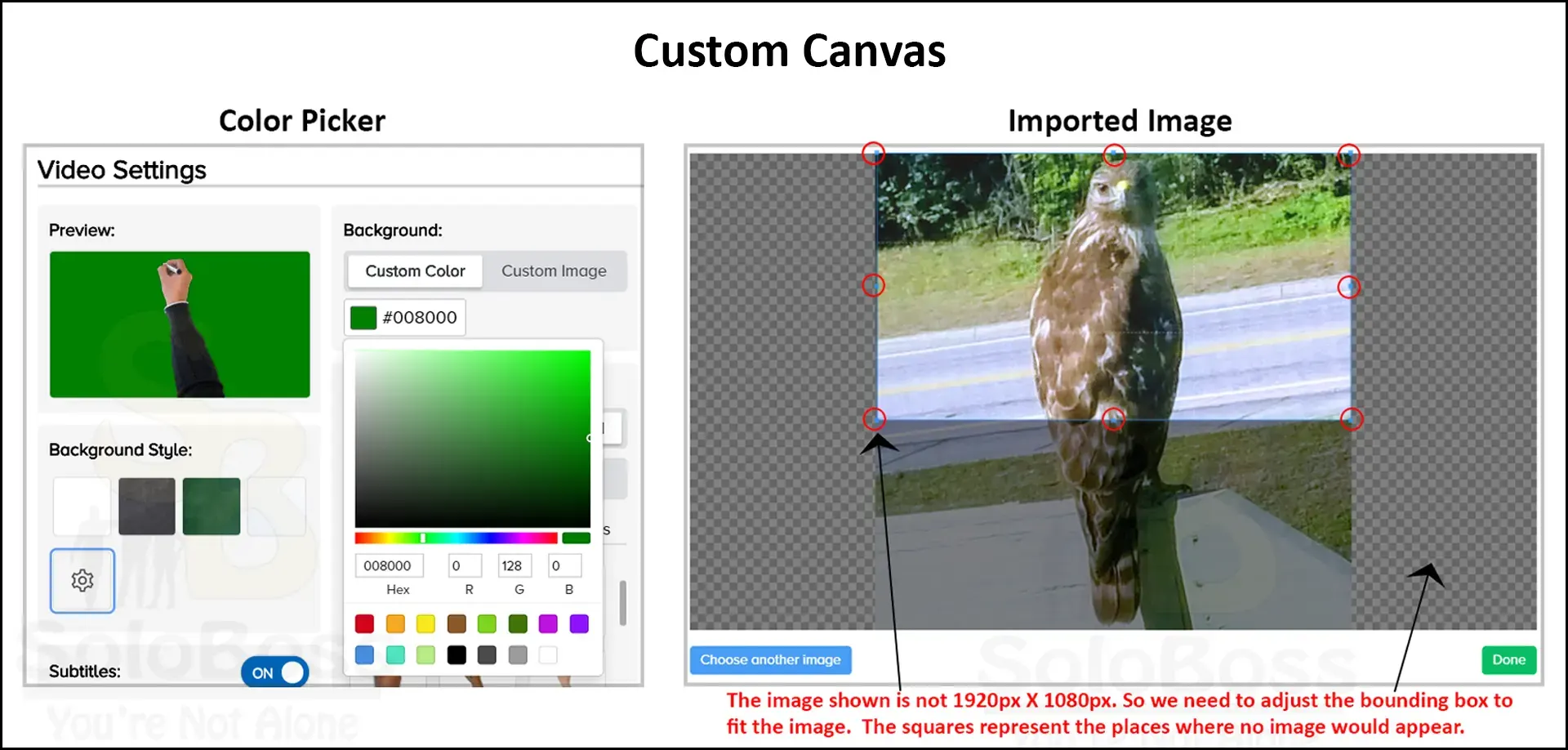The width and height of the screenshot is (1568, 750).
Task: Click the rainbow hue slider bar
Action: (456, 538)
